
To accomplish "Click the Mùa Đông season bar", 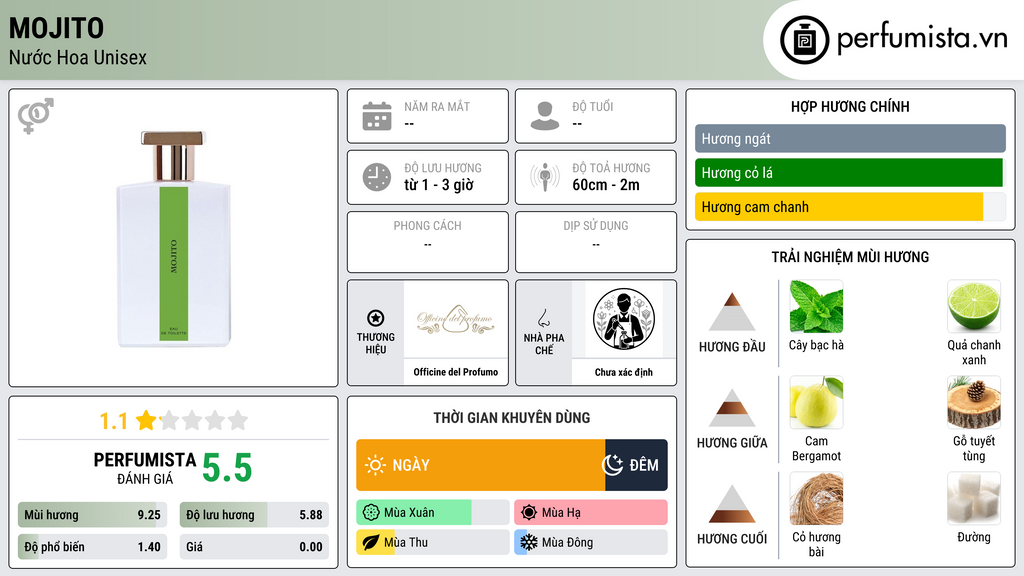I will click(591, 542).
